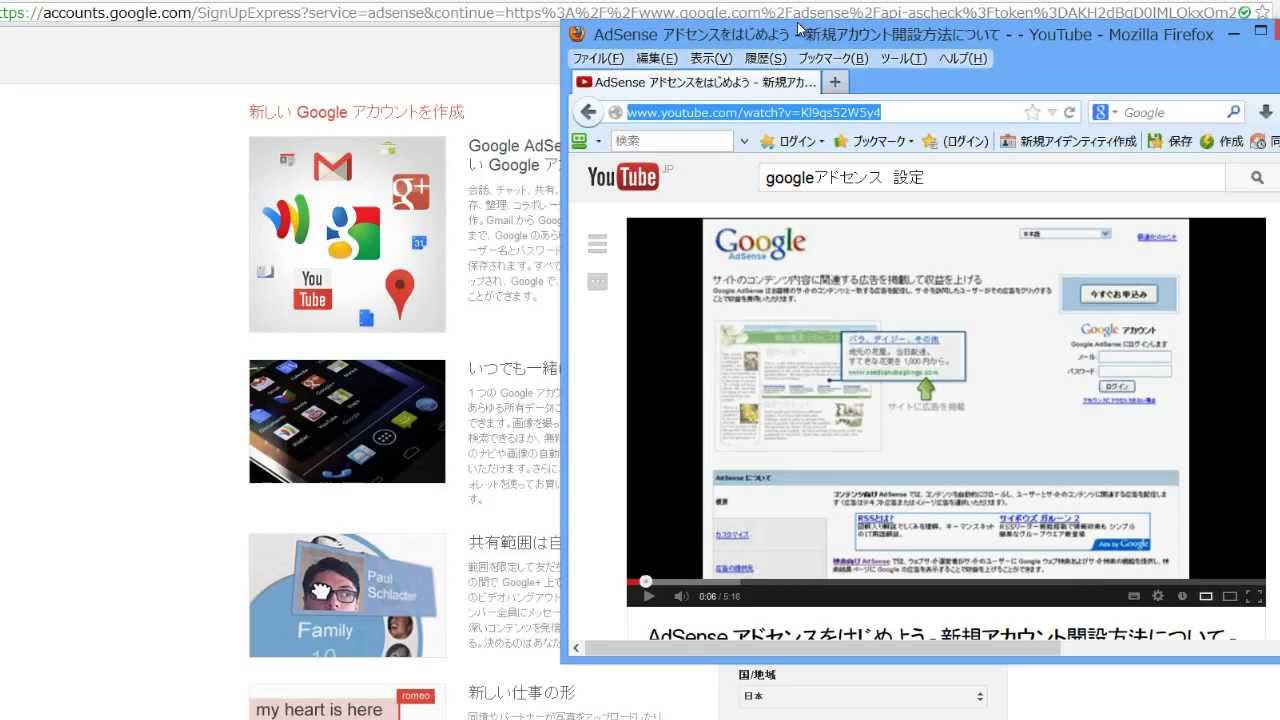Image resolution: width=1280 pixels, height=720 pixels.
Task: Click the Paul Schlacter Family thumbnail
Action: pos(347,595)
